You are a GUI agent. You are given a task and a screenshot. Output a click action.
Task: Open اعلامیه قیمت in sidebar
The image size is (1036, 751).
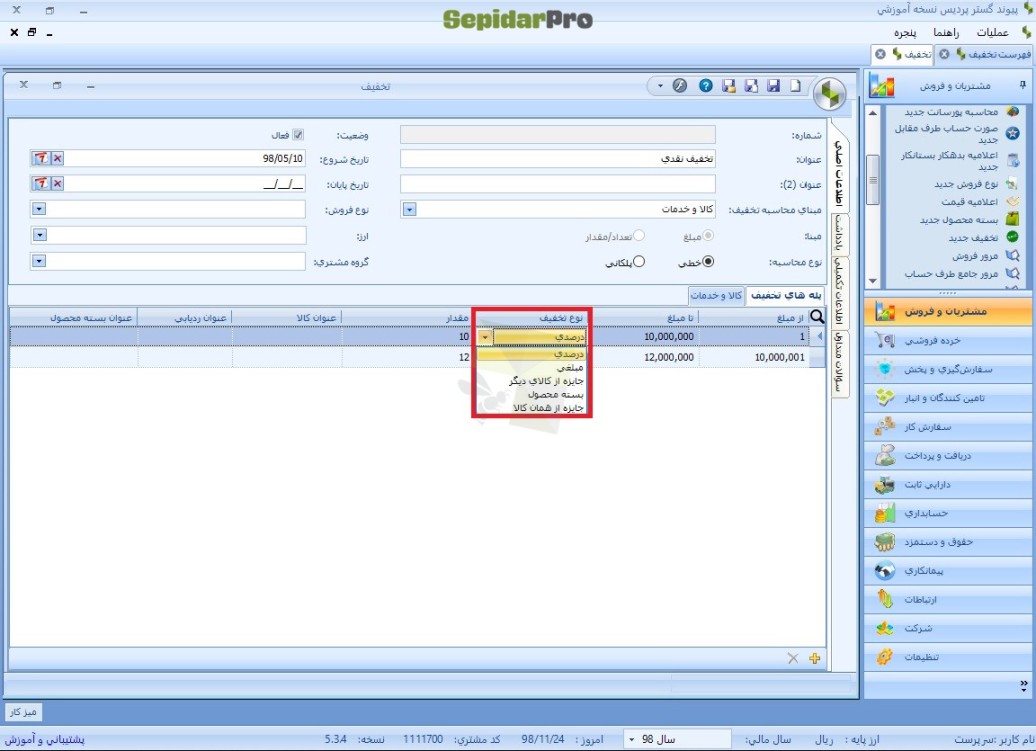click(969, 202)
